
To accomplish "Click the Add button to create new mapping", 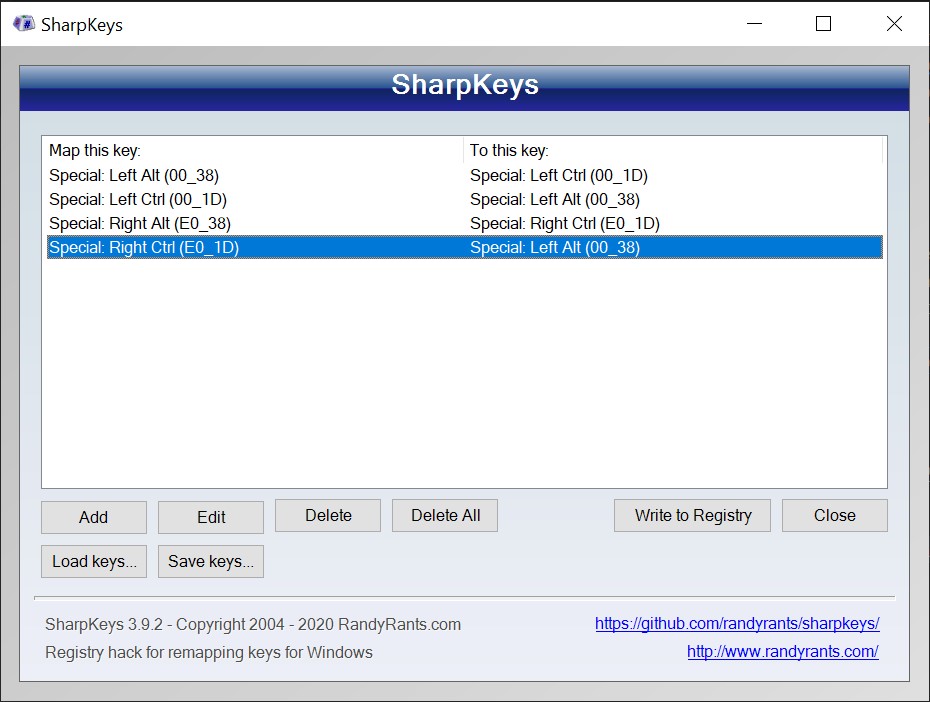I will pyautogui.click(x=93, y=517).
